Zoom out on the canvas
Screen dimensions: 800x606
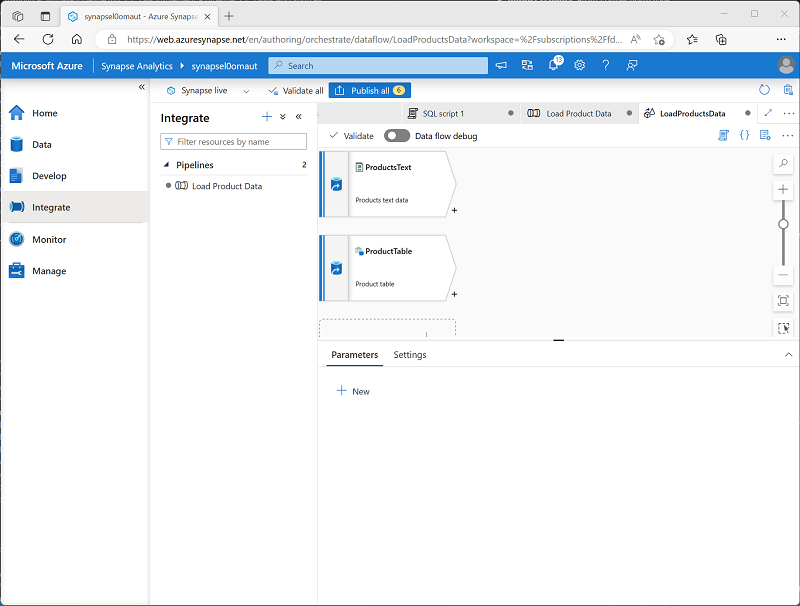(x=783, y=275)
